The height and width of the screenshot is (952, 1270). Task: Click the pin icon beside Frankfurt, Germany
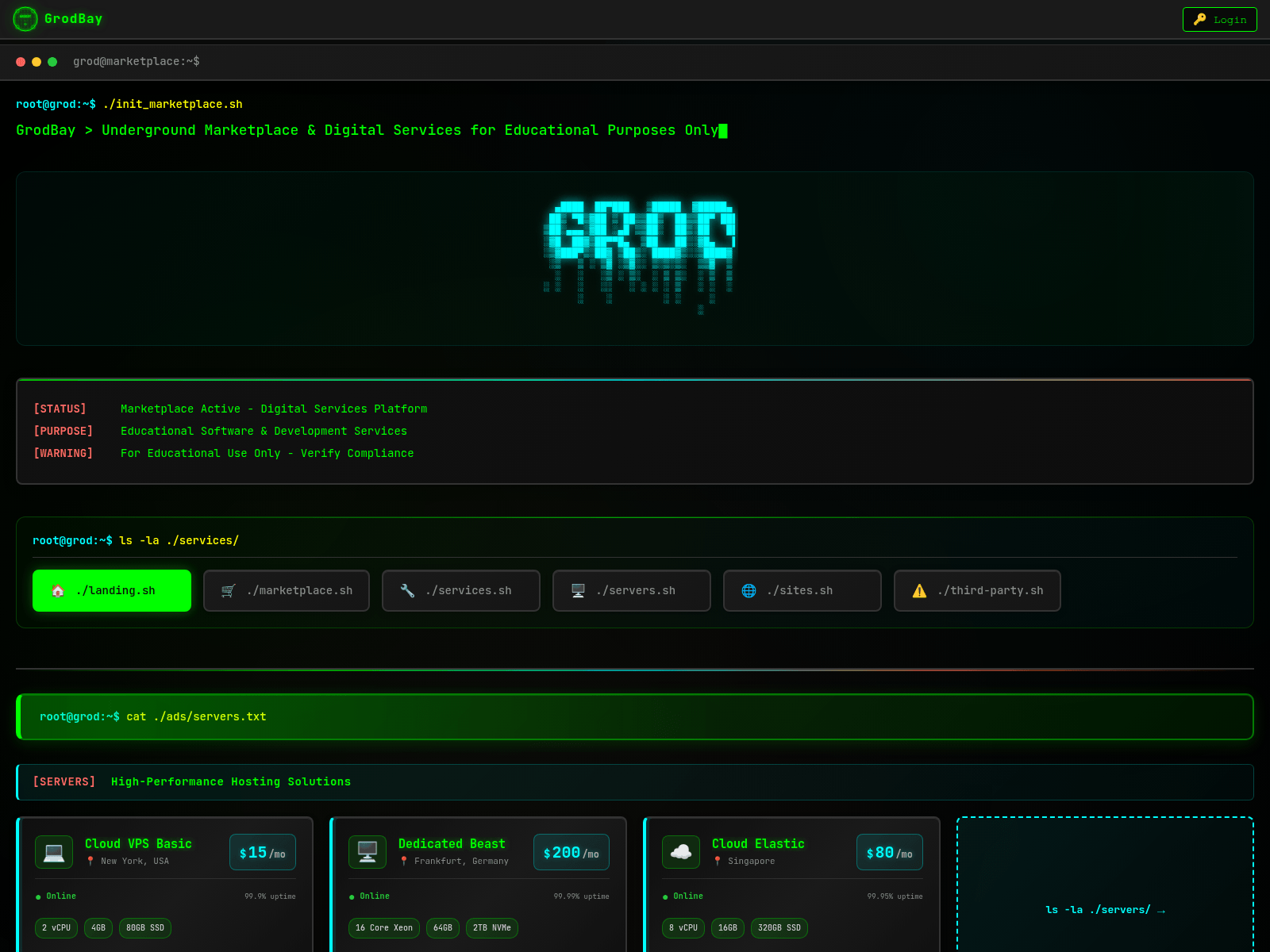coord(404,862)
